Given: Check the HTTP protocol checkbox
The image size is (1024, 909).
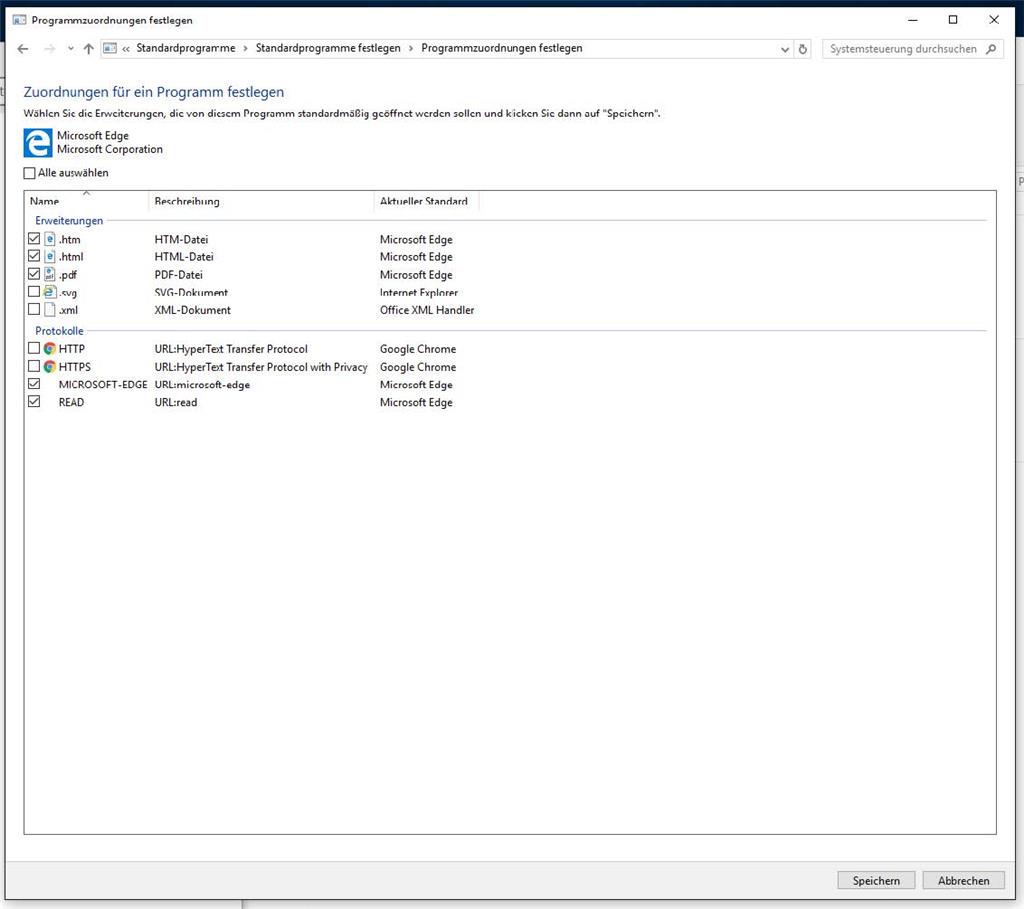Looking at the screenshot, I should (34, 348).
